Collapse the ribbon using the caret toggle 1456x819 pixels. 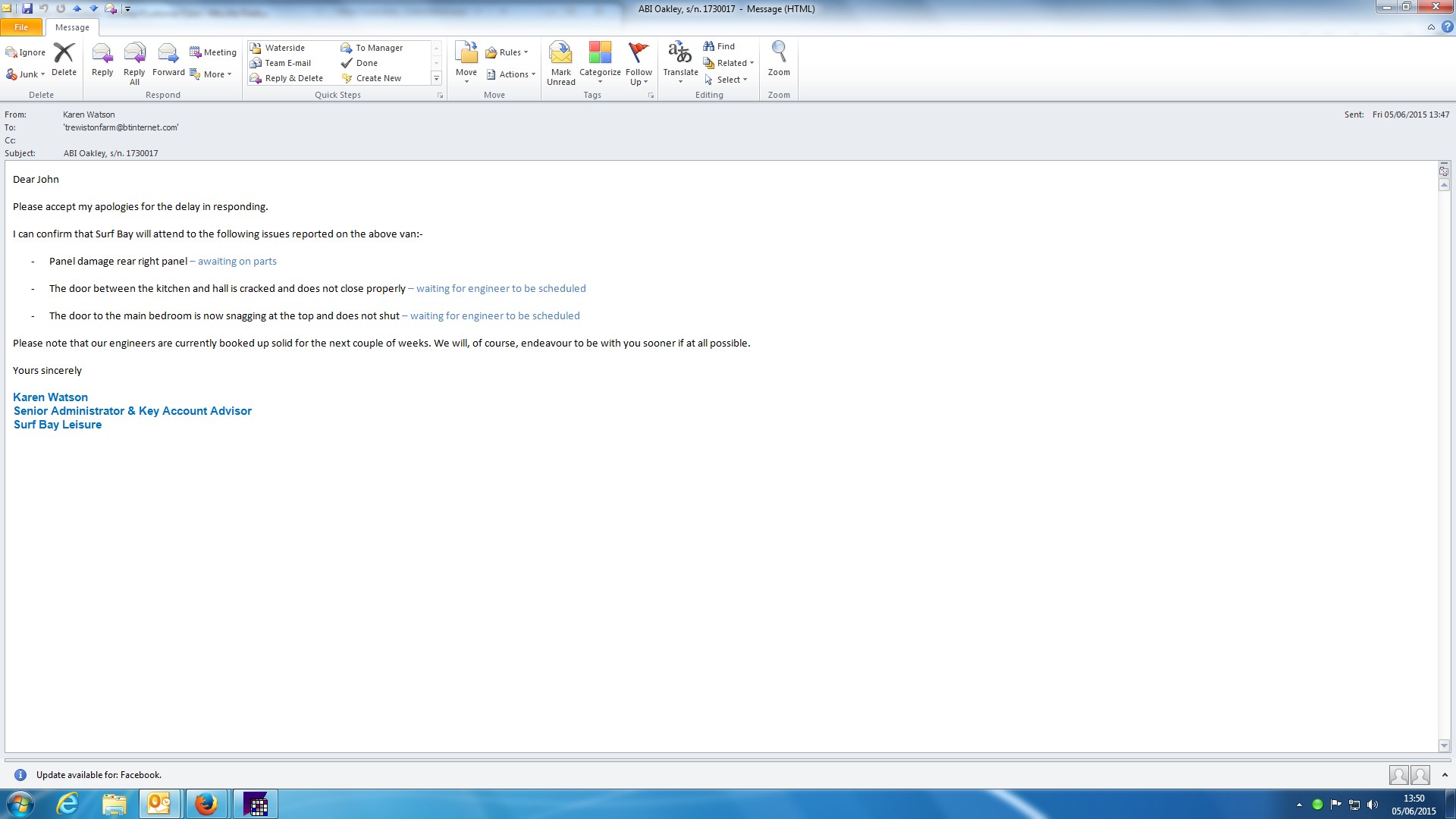pos(1431,27)
